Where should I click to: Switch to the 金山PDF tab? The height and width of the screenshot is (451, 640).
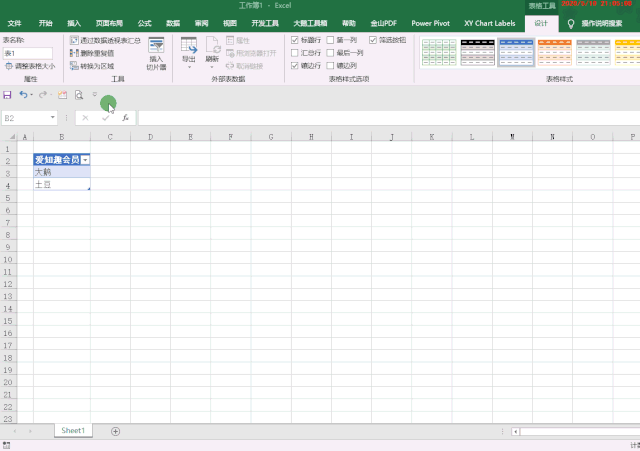[384, 23]
